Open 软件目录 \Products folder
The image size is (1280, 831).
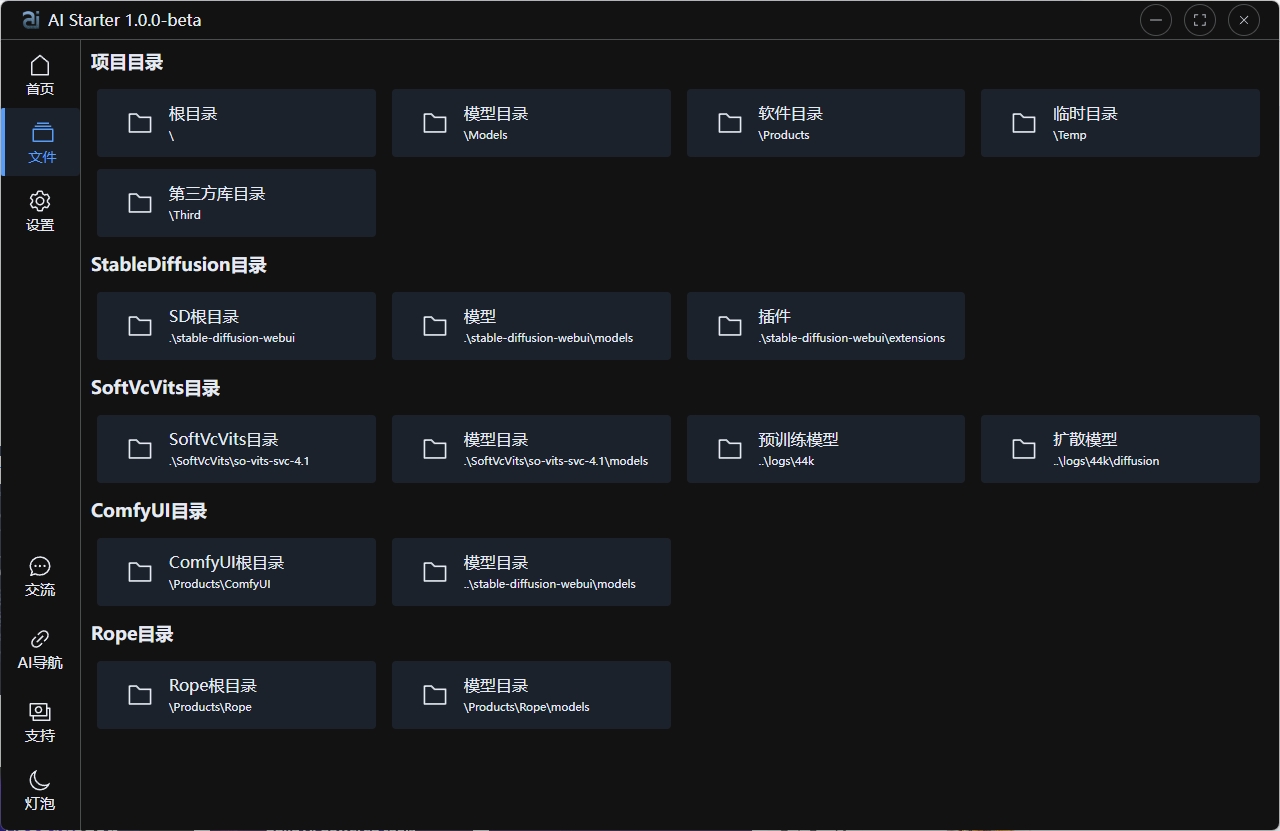pos(825,123)
